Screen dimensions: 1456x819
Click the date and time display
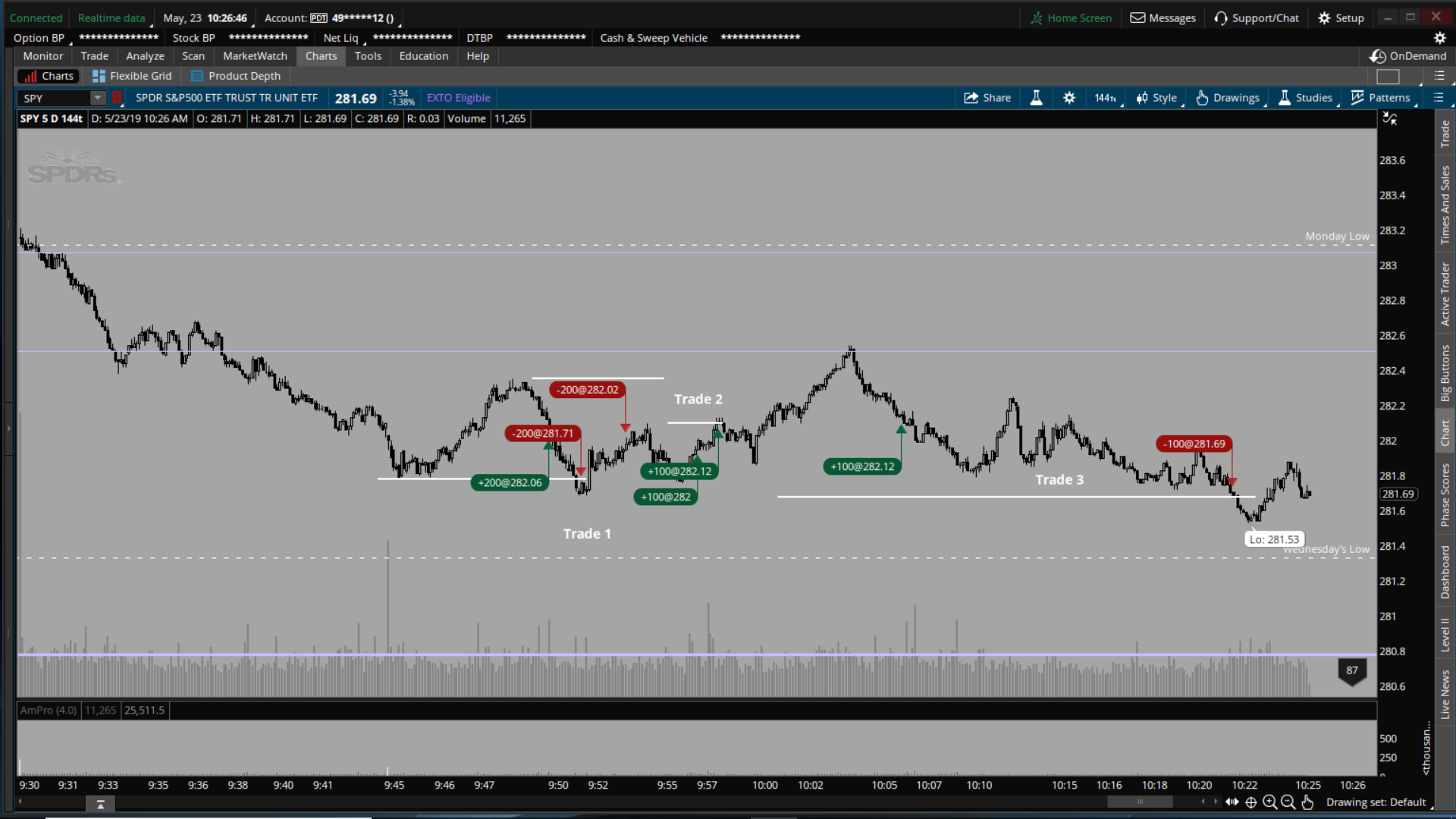[x=206, y=18]
